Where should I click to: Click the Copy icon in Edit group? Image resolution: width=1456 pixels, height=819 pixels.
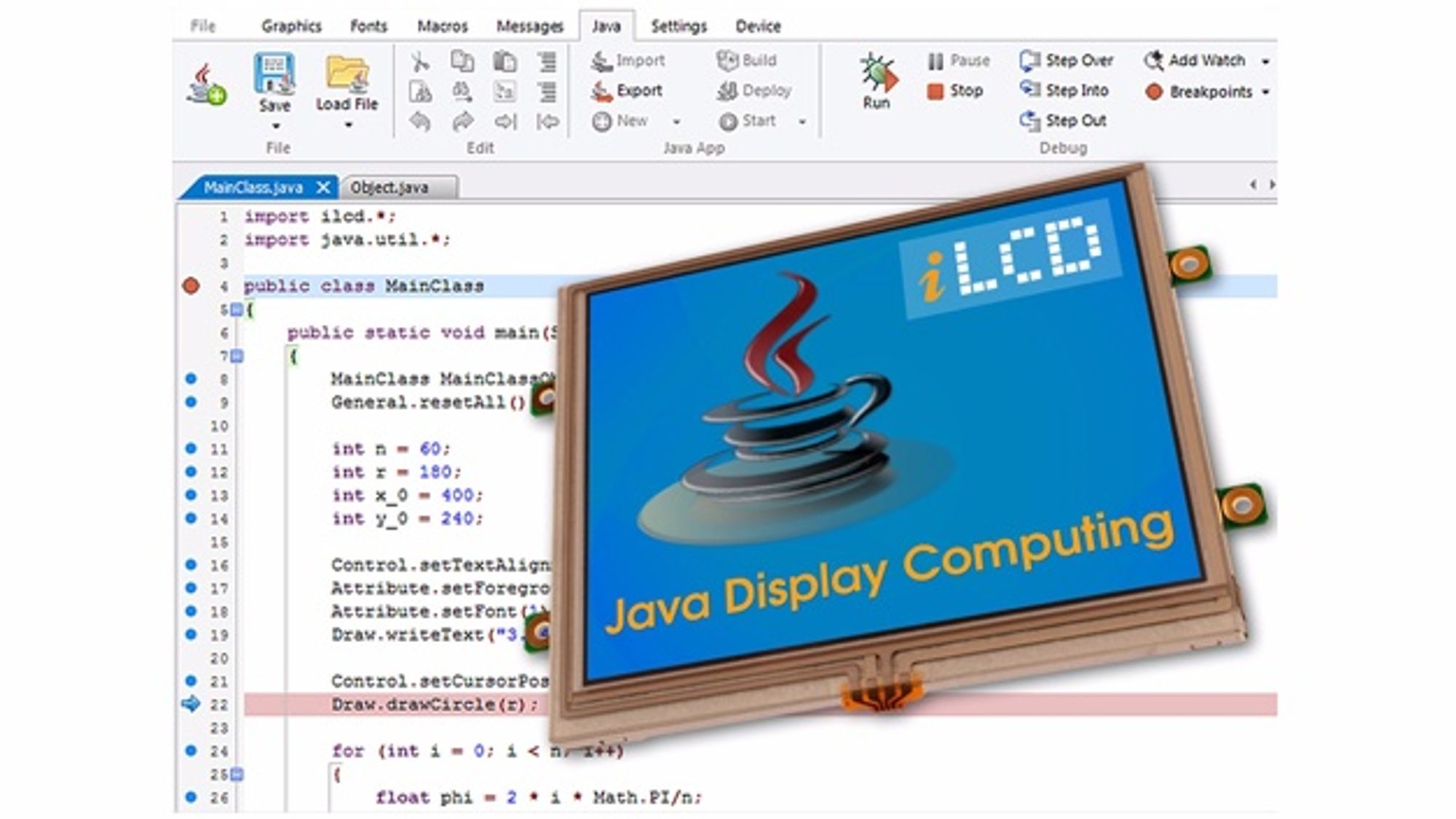click(462, 61)
